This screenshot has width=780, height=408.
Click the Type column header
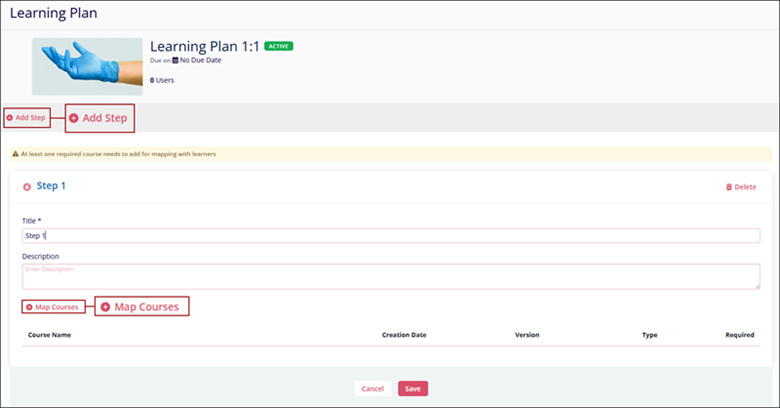[x=649, y=335]
